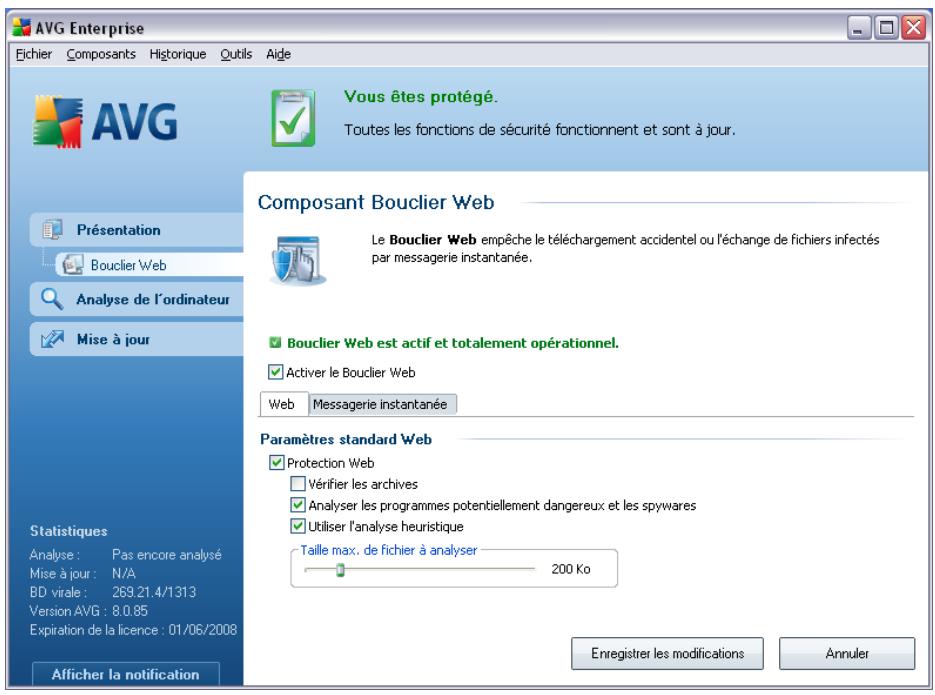The image size is (935, 695).
Task: Open the Outils menu
Action: (x=236, y=54)
